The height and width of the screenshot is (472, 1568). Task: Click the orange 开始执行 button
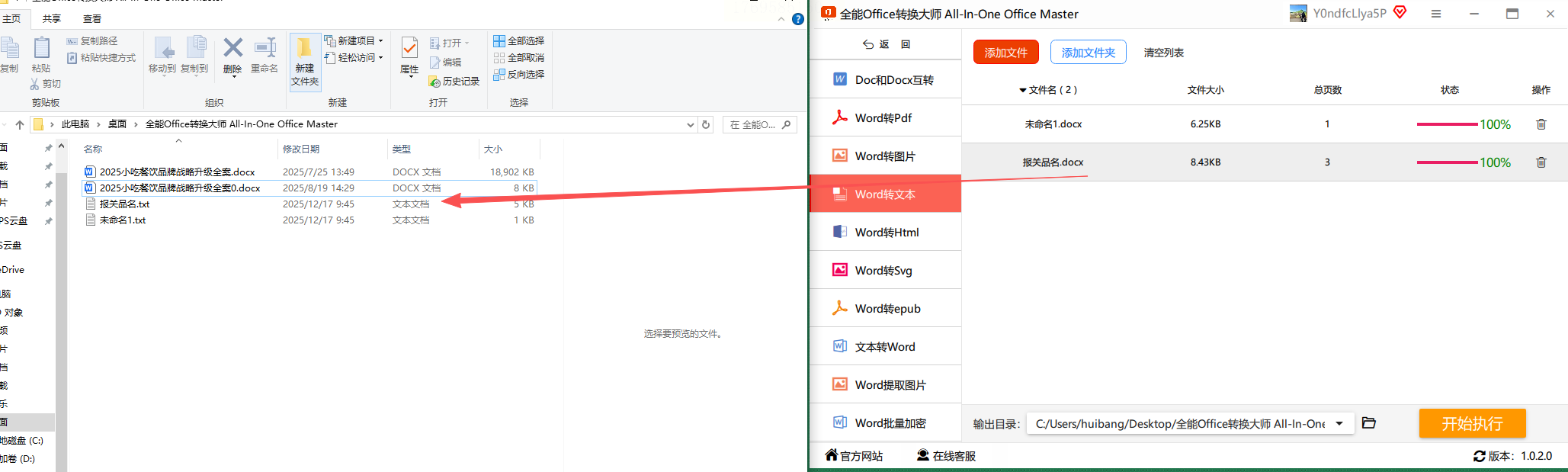1472,423
